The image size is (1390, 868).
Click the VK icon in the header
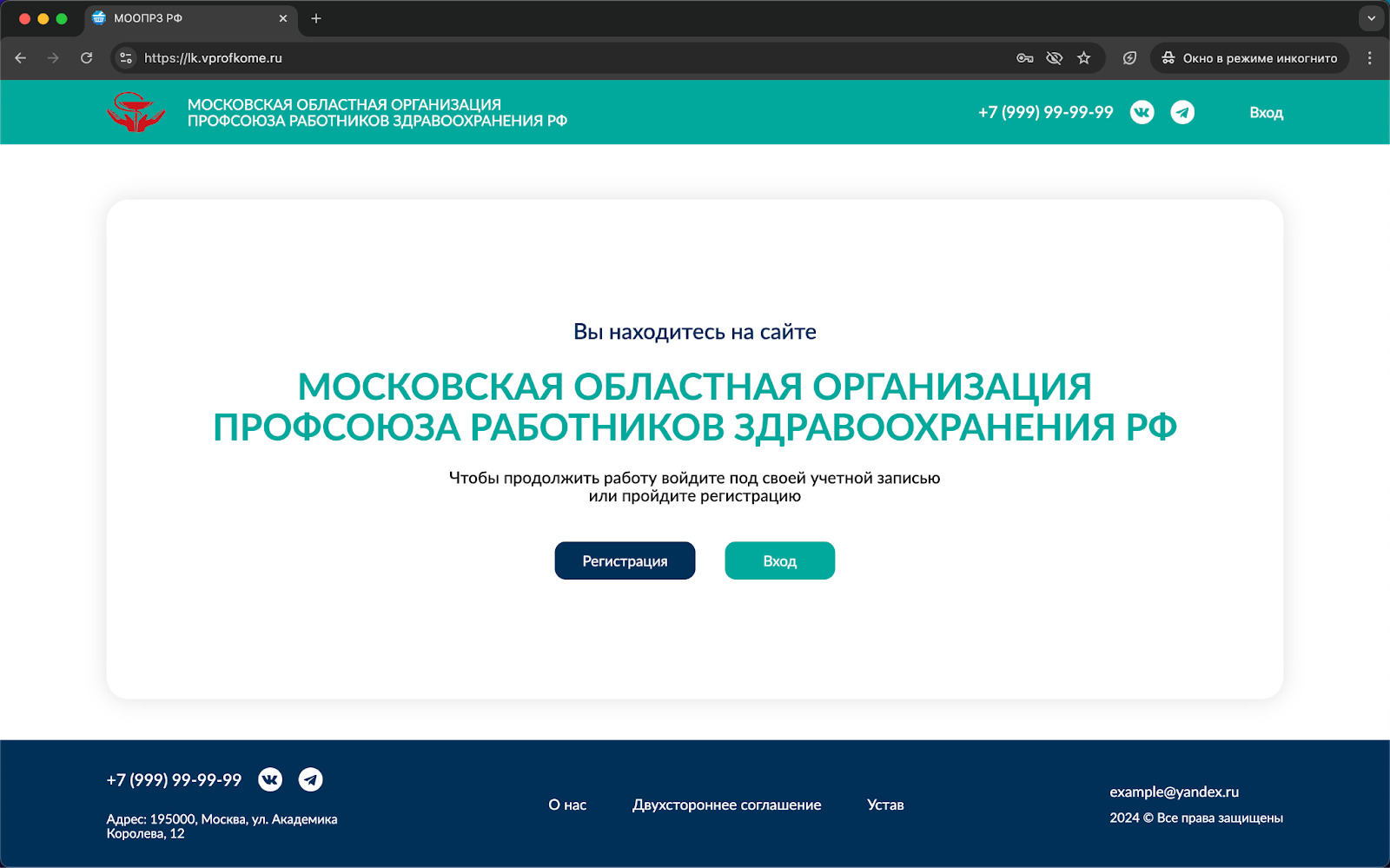1142,112
